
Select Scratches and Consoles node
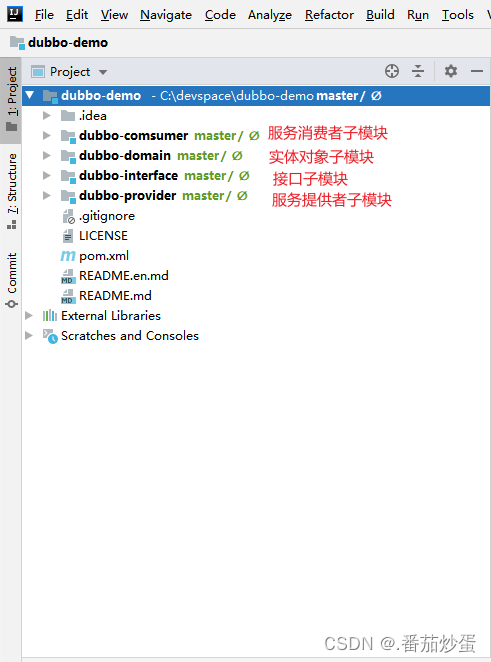point(130,336)
